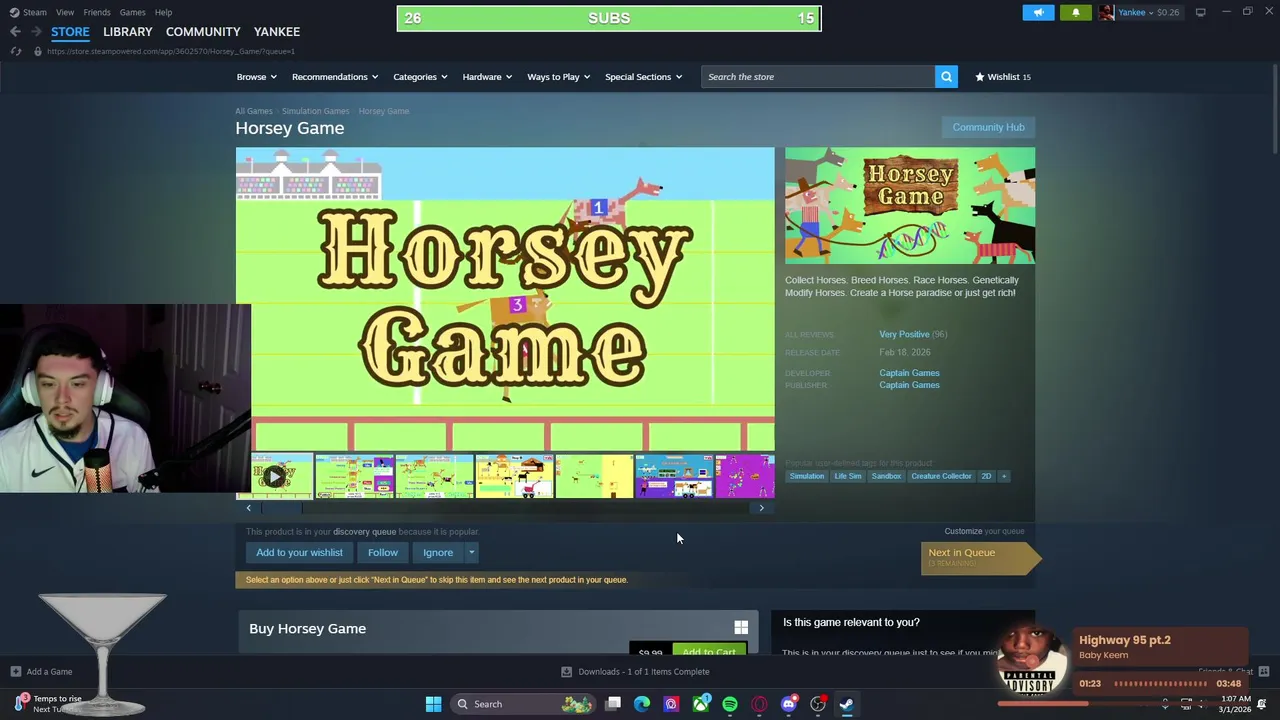Open the Wishlist star link
This screenshot has width=1280, height=720.
(1003, 77)
